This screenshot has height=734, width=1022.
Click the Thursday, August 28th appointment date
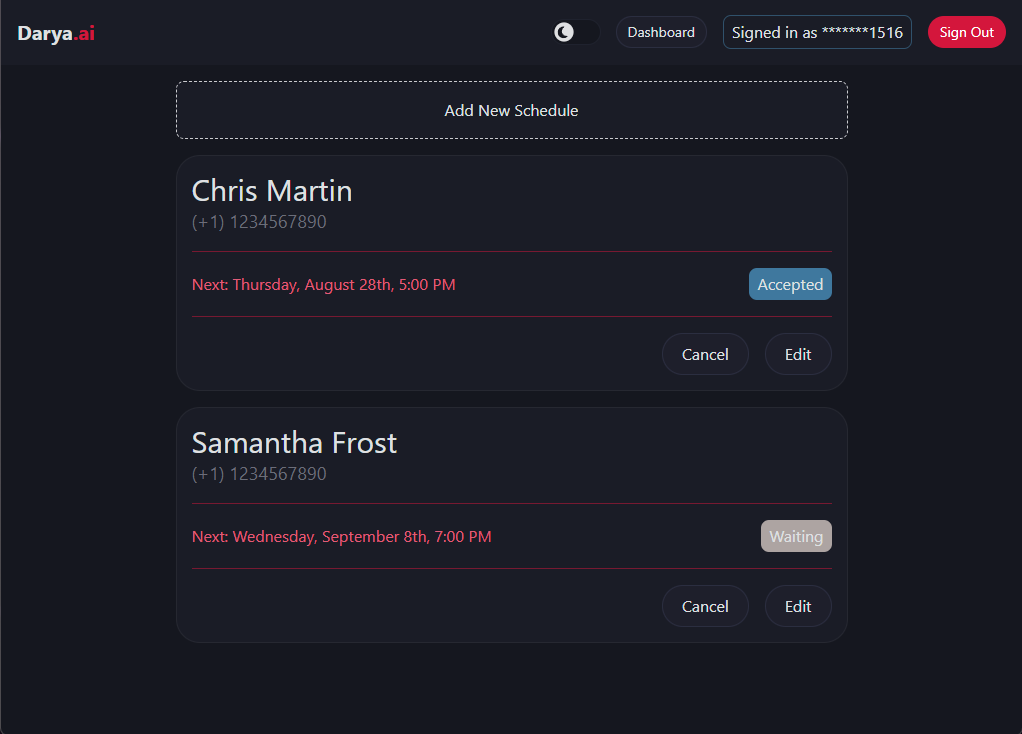click(324, 285)
